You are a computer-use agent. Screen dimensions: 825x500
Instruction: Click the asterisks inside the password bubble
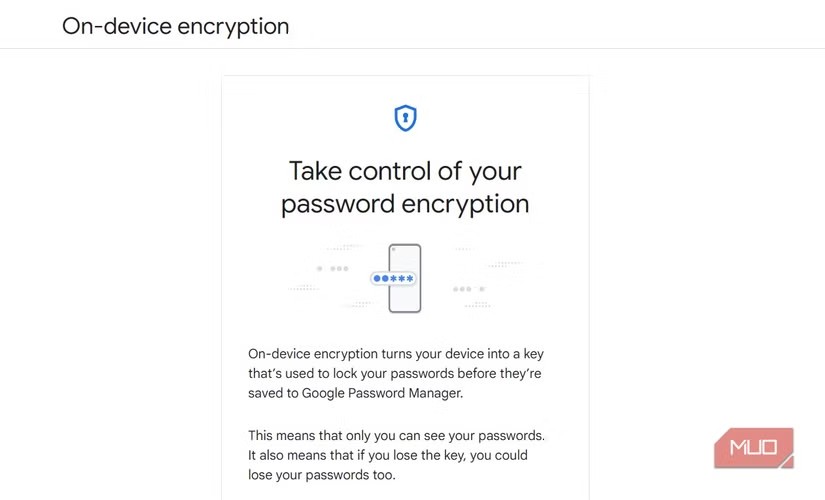tap(400, 279)
